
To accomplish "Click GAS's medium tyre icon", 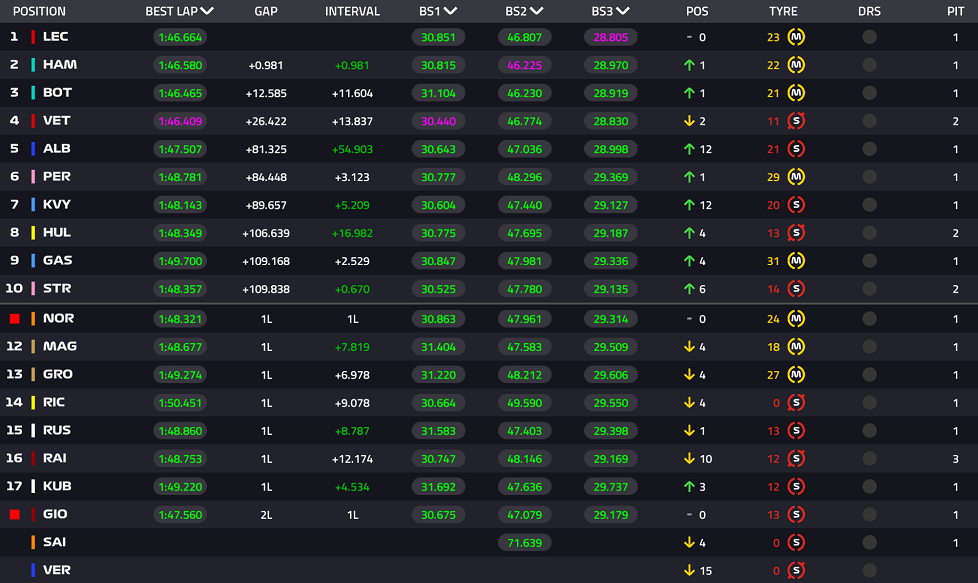I will click(x=796, y=261).
